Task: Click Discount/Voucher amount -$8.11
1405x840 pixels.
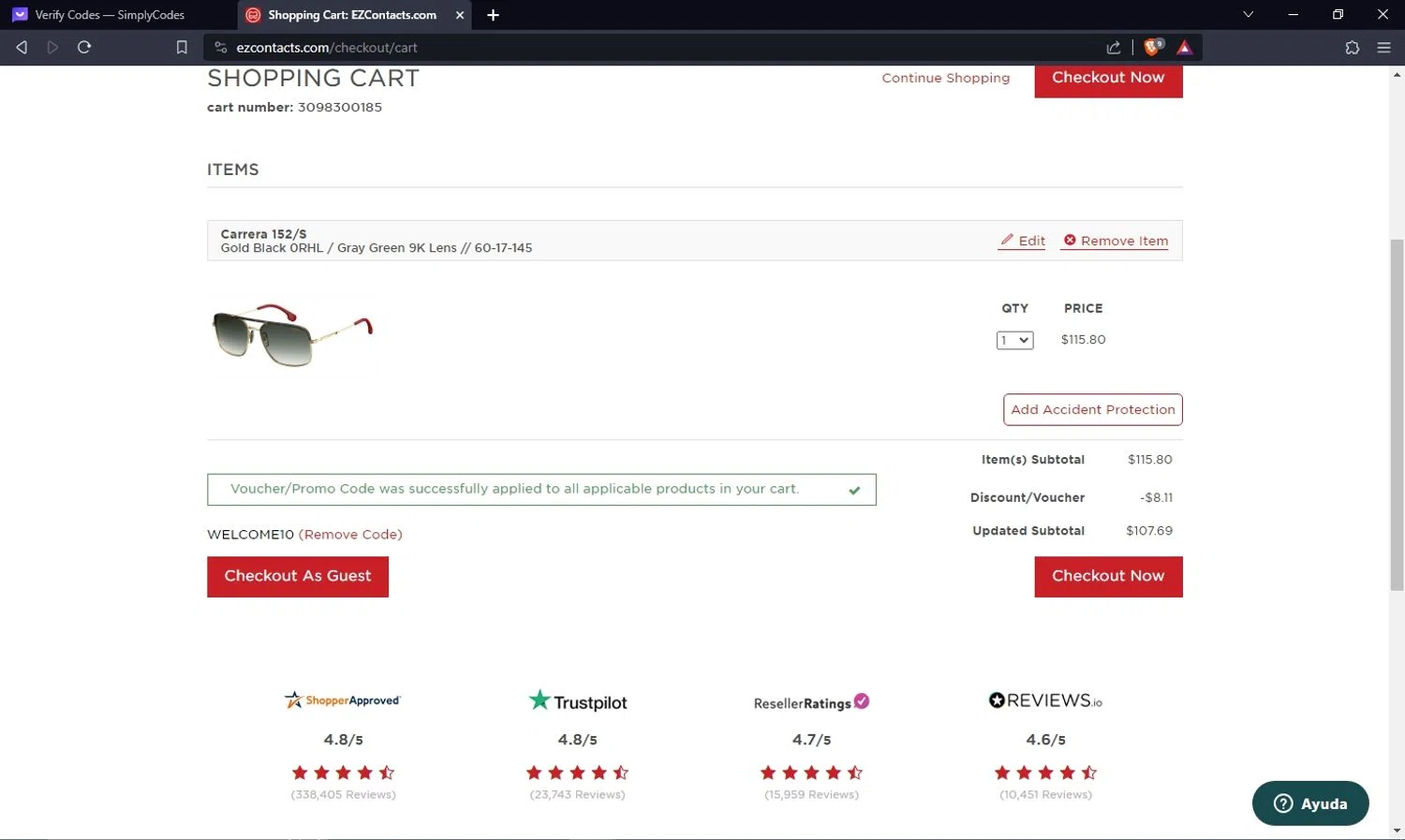Action: (x=1156, y=498)
